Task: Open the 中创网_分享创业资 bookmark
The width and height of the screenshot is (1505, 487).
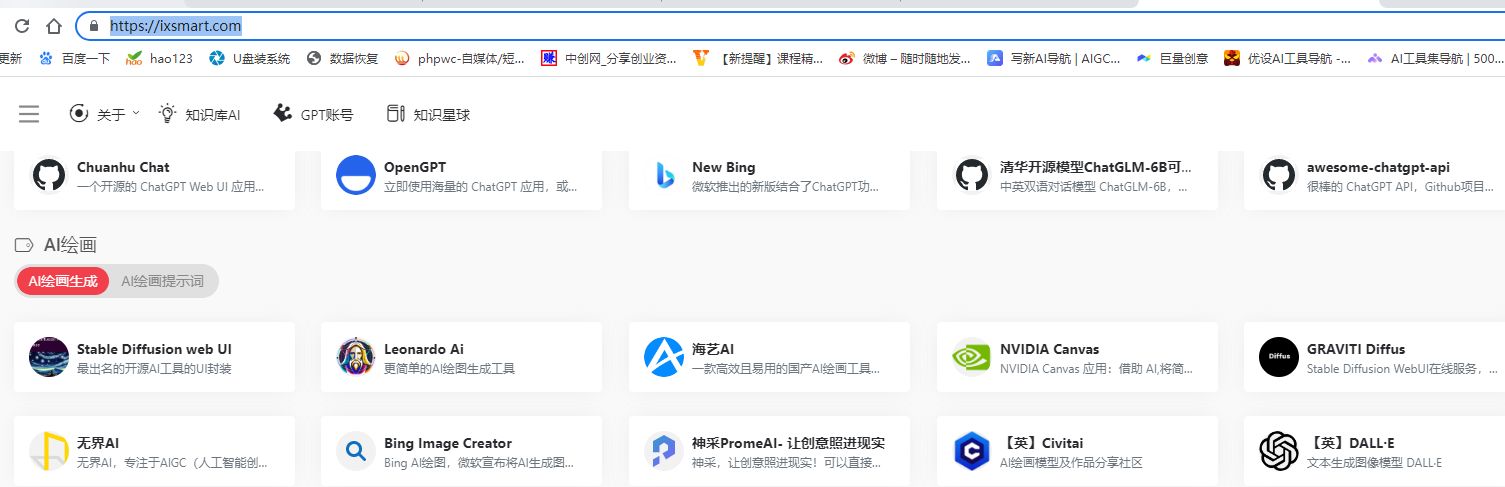Action: [609, 58]
